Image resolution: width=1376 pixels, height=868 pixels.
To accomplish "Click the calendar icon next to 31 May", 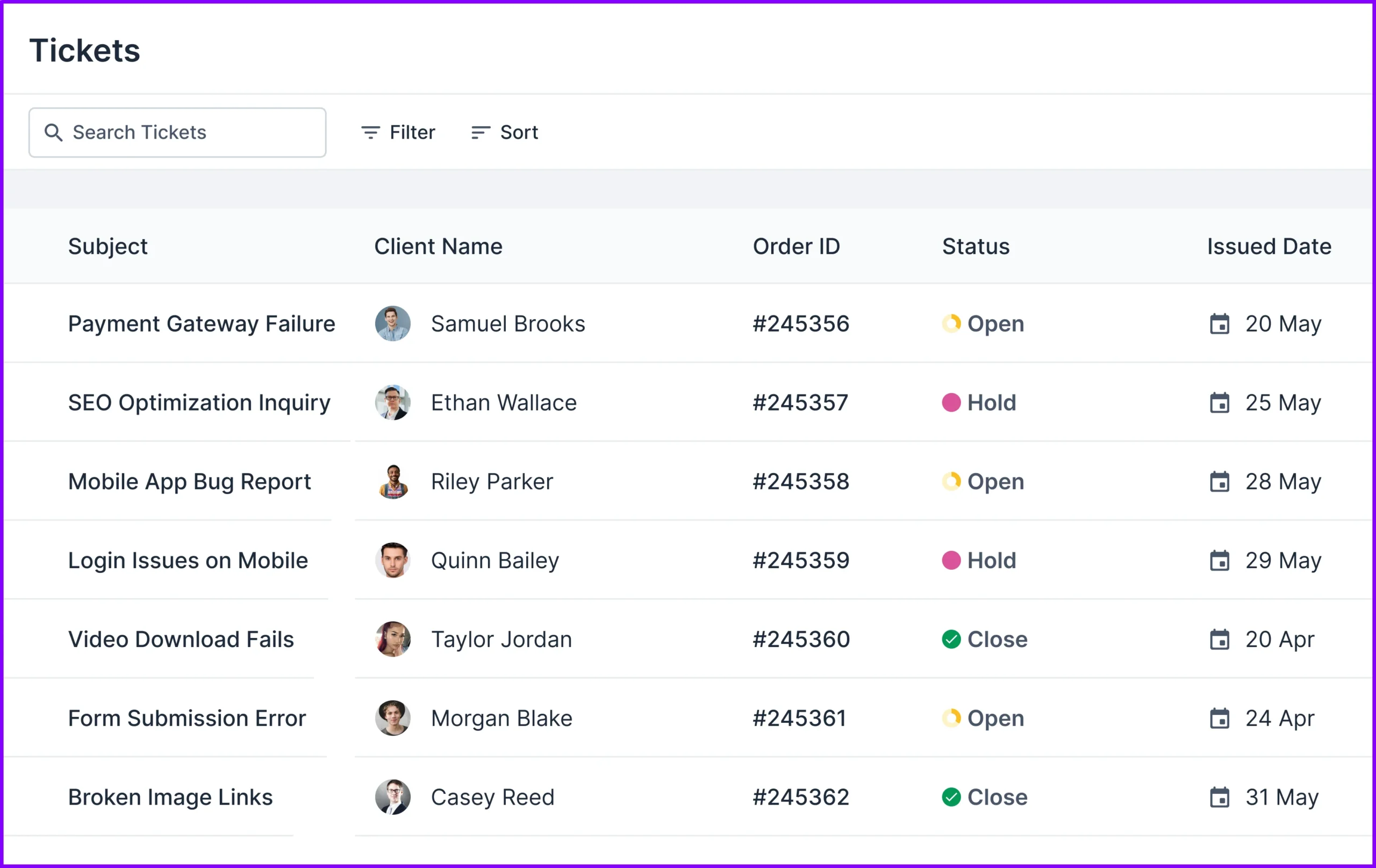I will click(1220, 797).
